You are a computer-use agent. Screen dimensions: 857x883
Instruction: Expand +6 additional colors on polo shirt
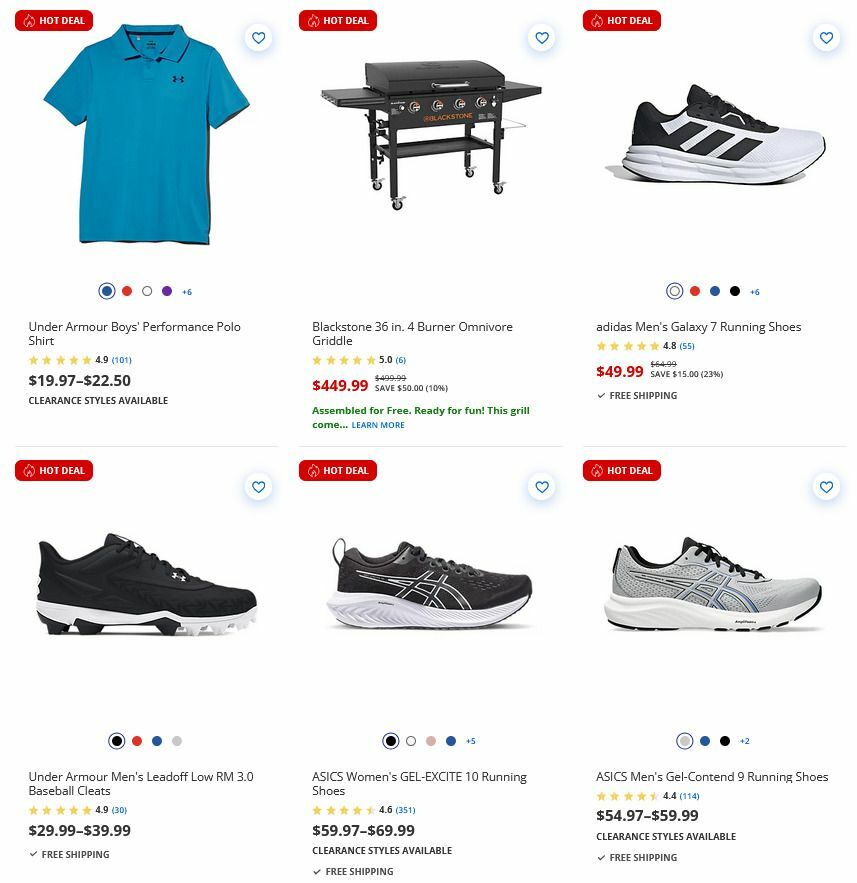coord(186,292)
